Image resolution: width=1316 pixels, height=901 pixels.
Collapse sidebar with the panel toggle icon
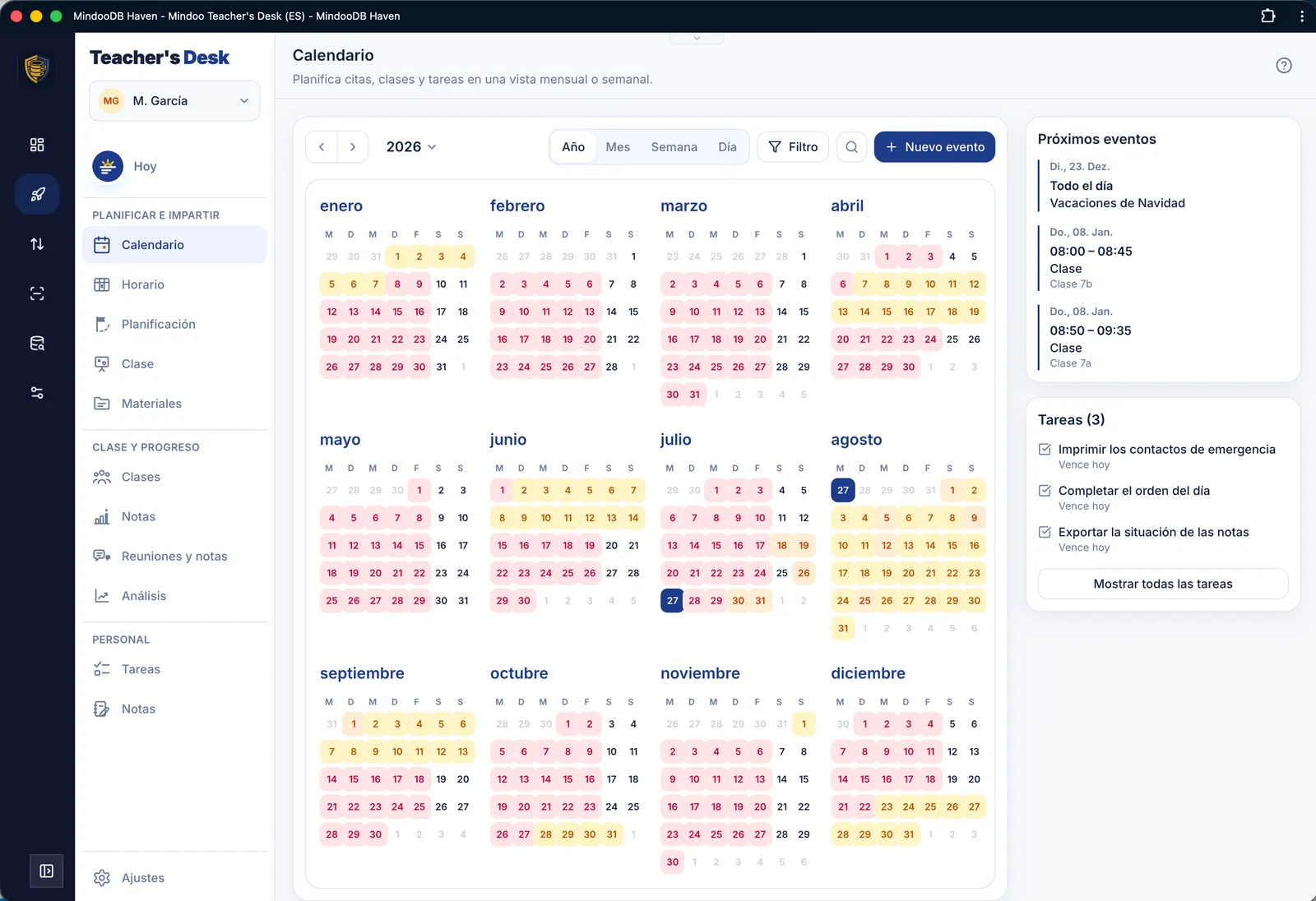(x=47, y=871)
